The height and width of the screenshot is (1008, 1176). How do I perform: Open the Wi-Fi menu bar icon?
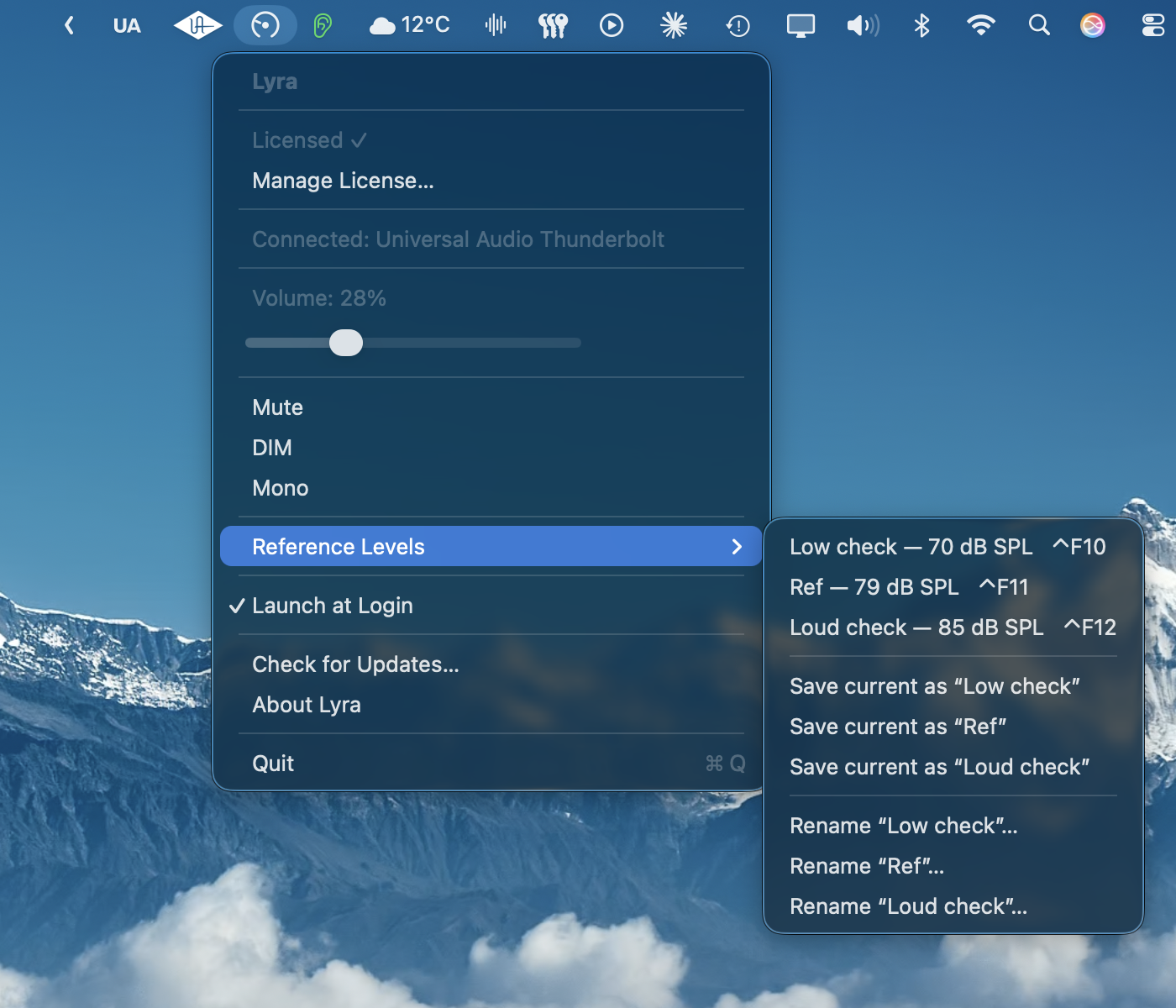point(980,26)
